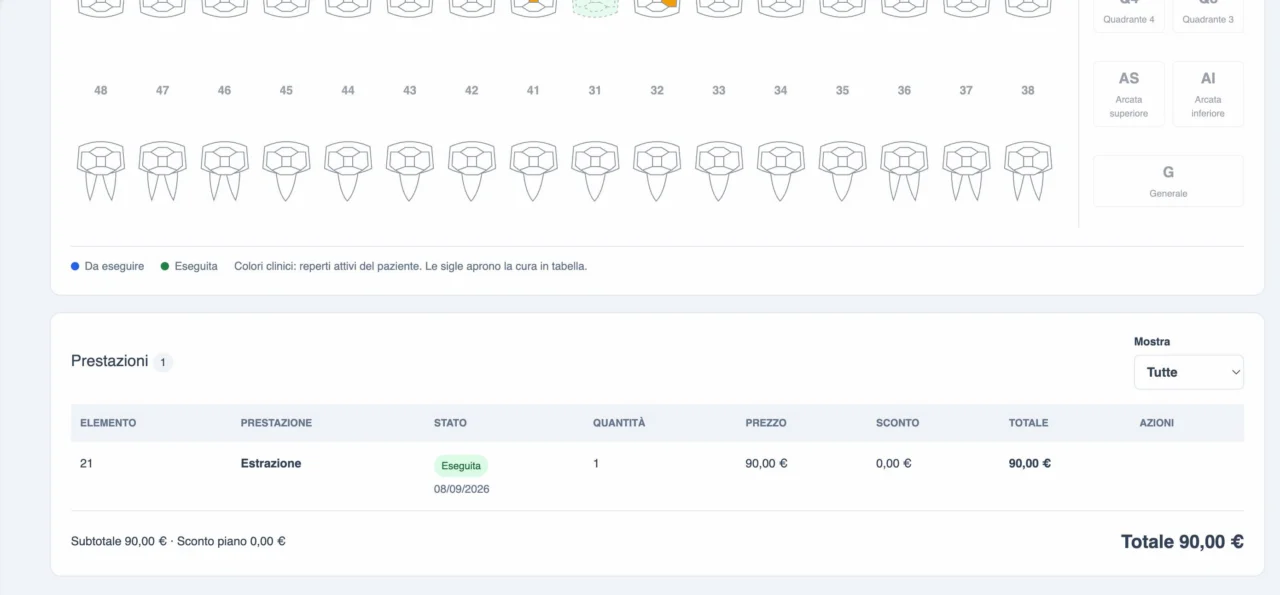Click the STATO column header
1280x595 pixels.
[x=450, y=423]
